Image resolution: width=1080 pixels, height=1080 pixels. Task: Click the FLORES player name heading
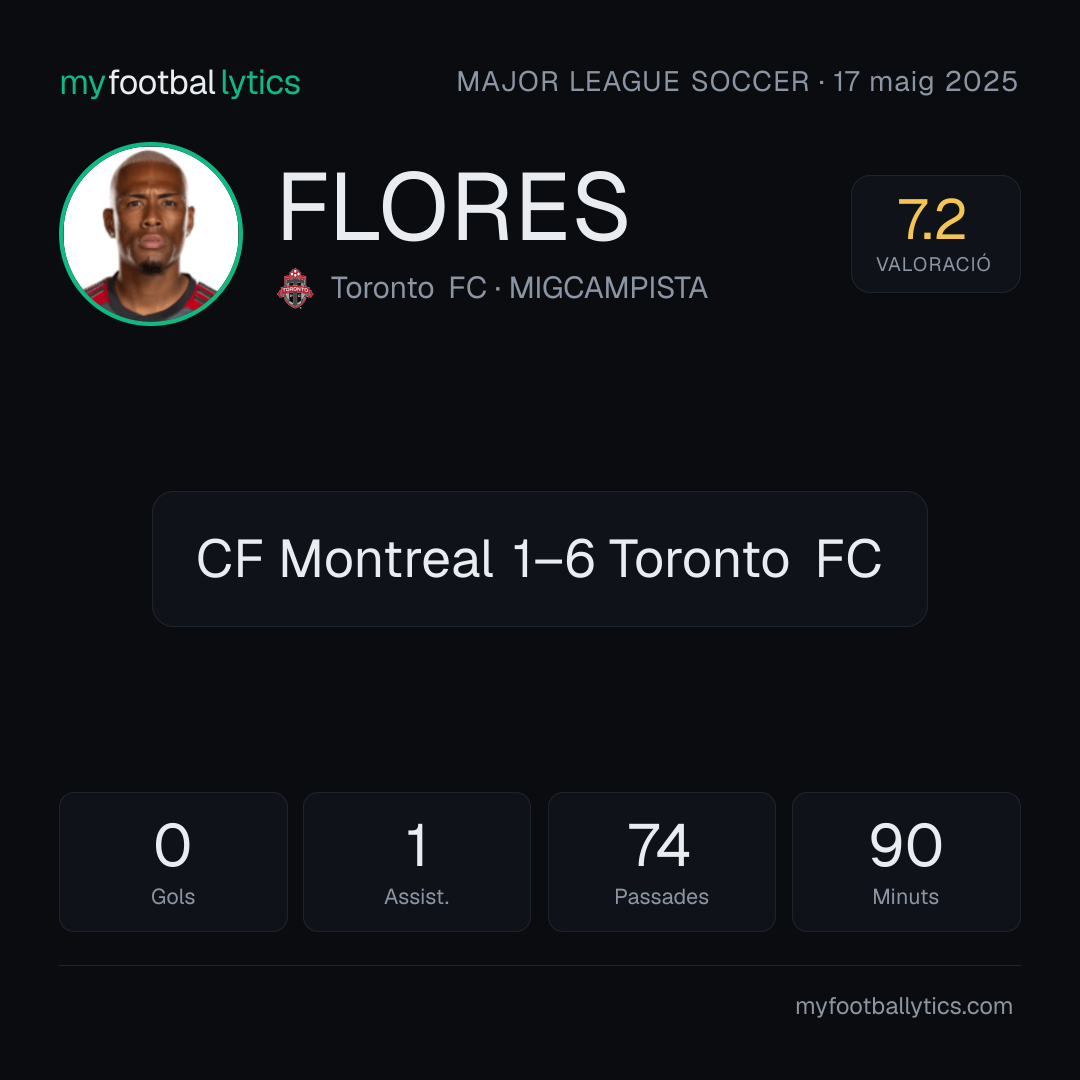tap(453, 207)
